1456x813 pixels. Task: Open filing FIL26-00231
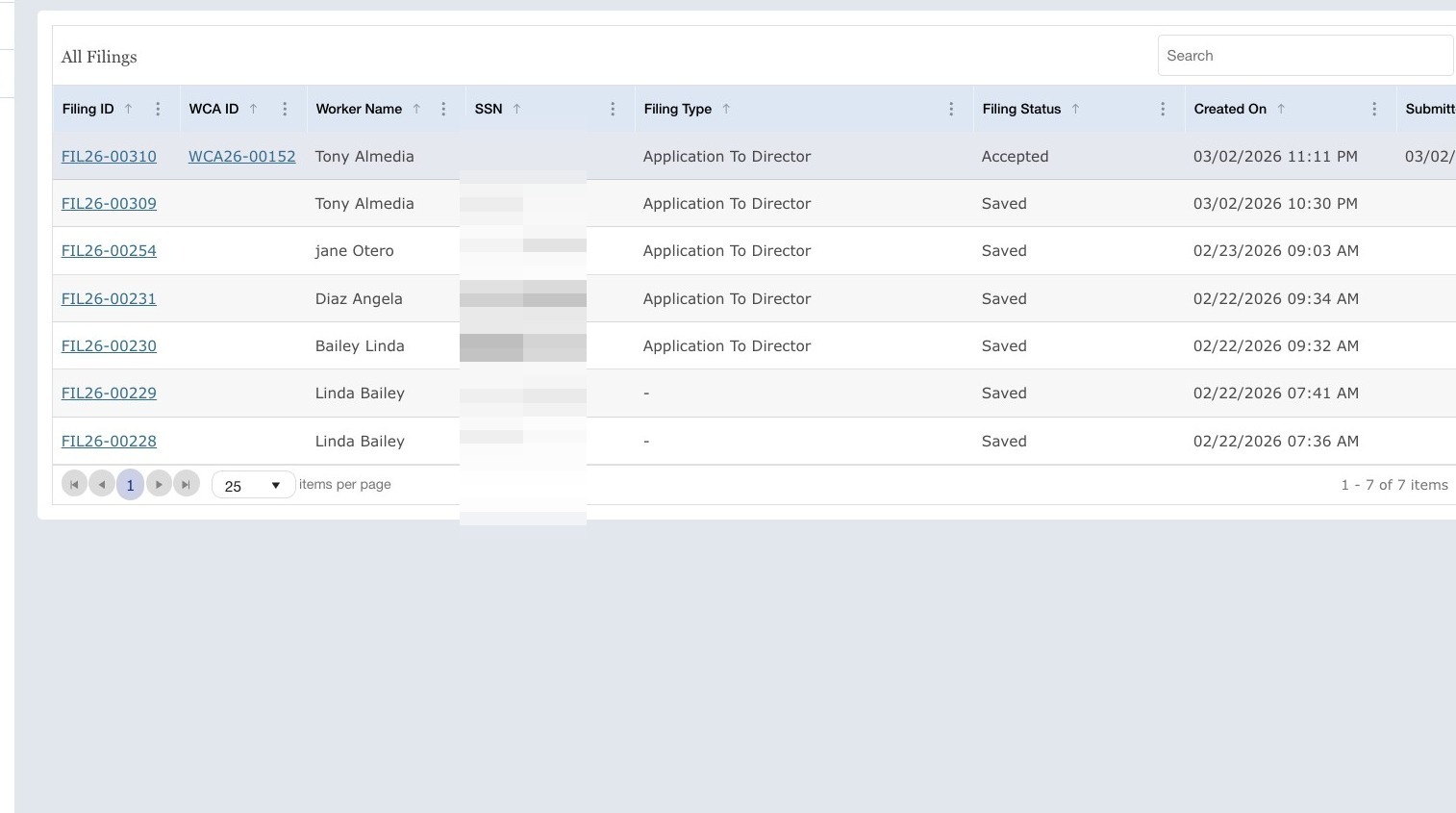pos(109,298)
